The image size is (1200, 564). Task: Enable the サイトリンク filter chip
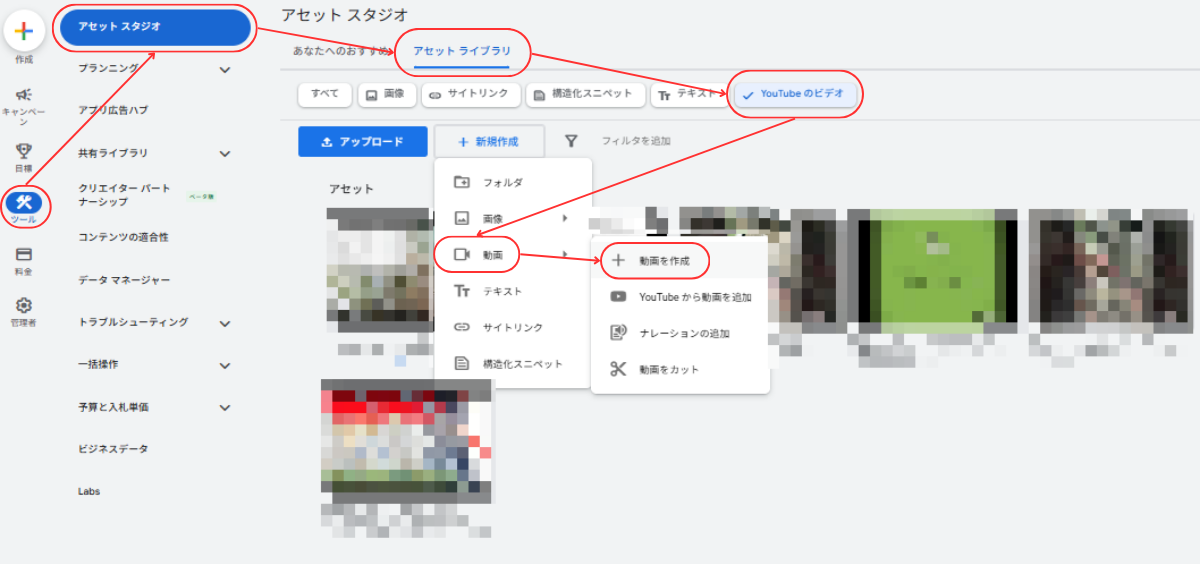[x=471, y=94]
